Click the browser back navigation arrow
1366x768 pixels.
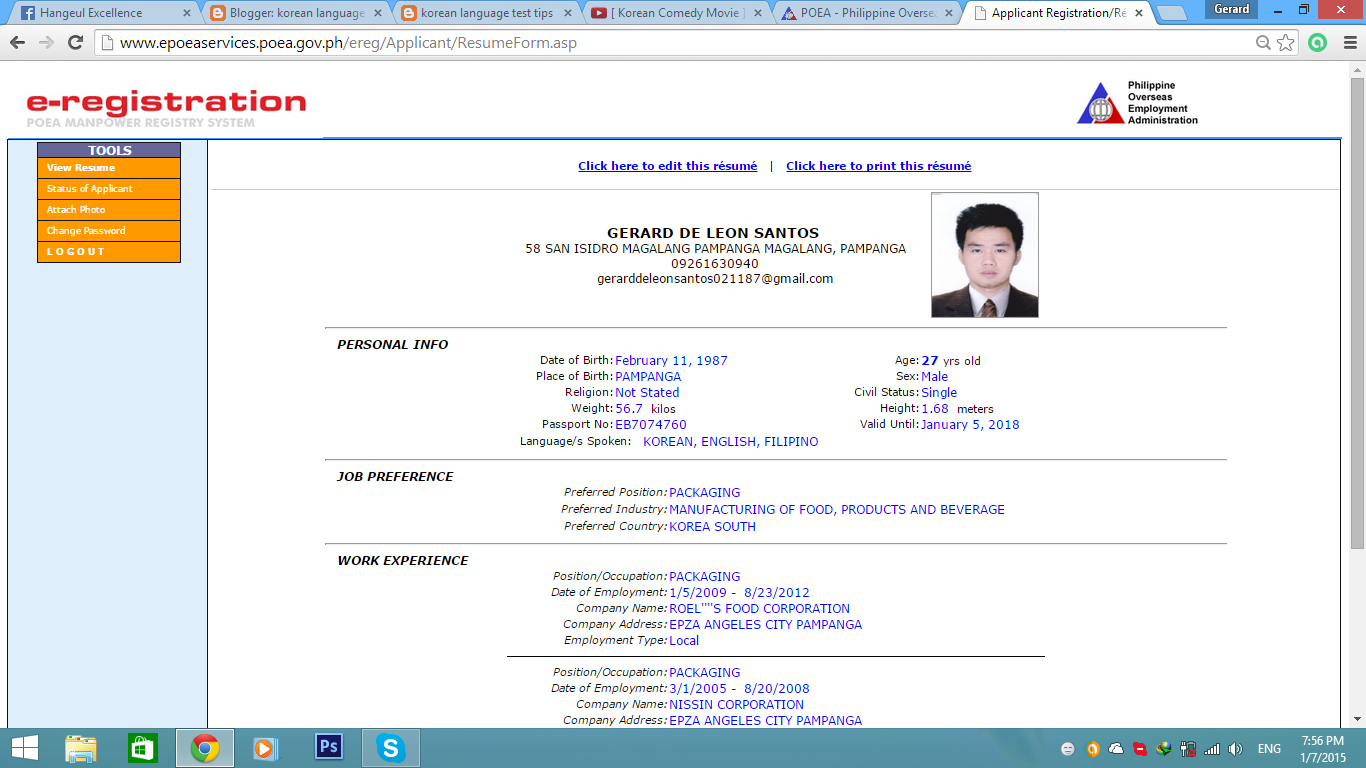tap(18, 42)
